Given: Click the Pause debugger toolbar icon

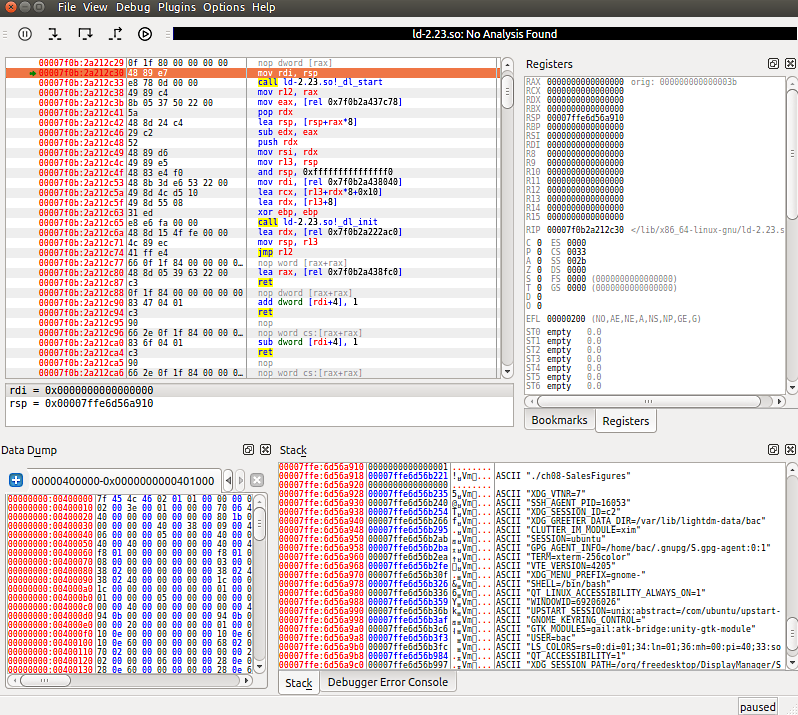Looking at the screenshot, I should click(25, 34).
